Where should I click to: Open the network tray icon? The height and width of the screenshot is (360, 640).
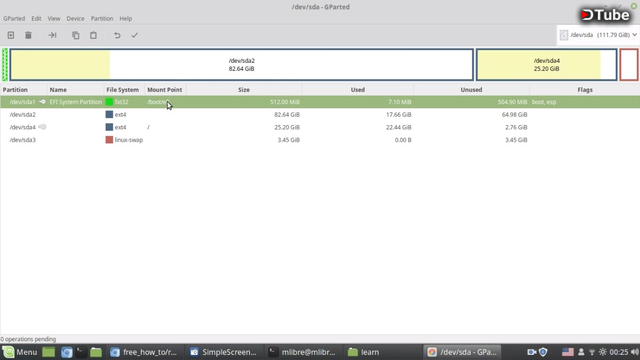pyautogui.click(x=592, y=352)
